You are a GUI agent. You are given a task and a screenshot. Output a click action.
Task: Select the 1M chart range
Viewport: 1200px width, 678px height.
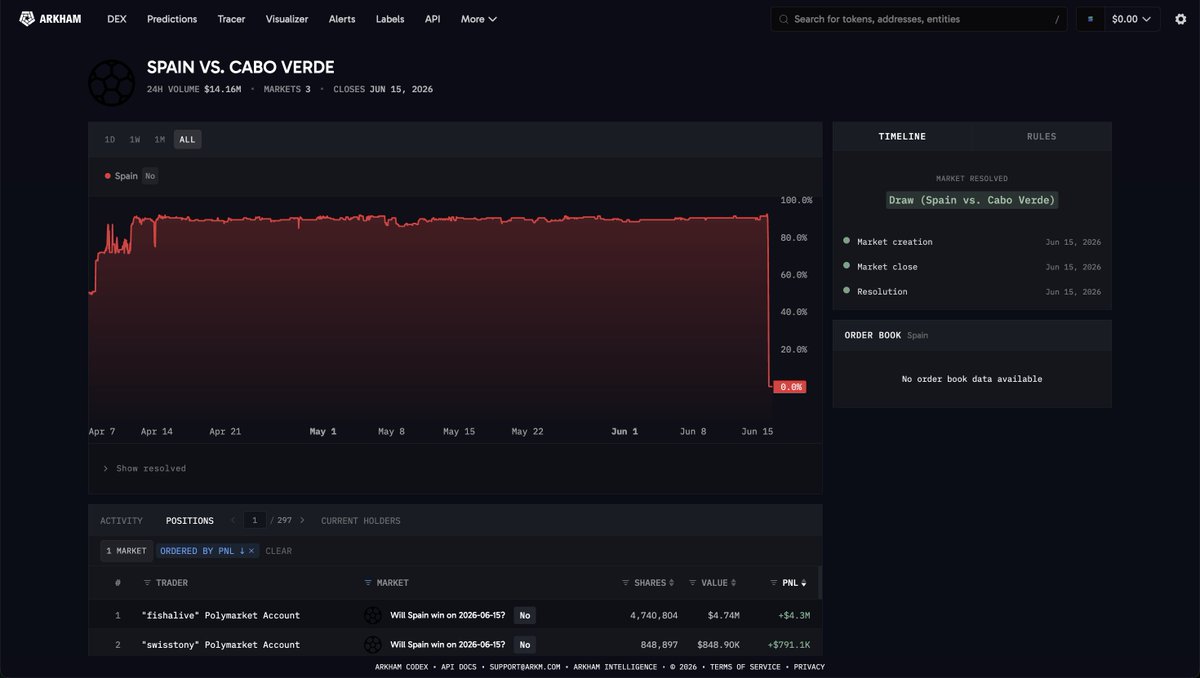(x=160, y=140)
